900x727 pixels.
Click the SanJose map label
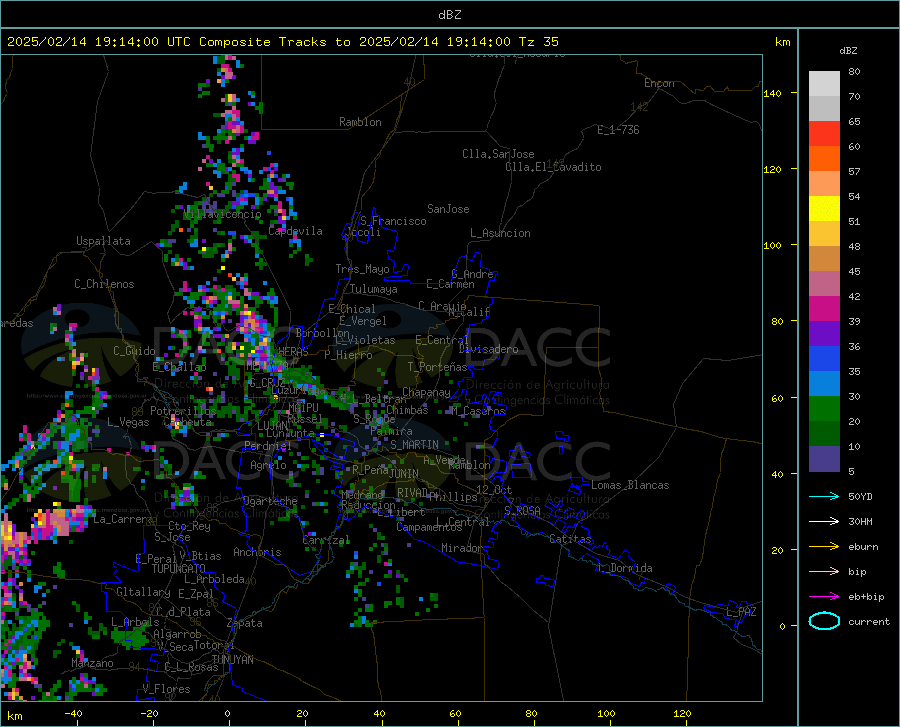pos(448,209)
